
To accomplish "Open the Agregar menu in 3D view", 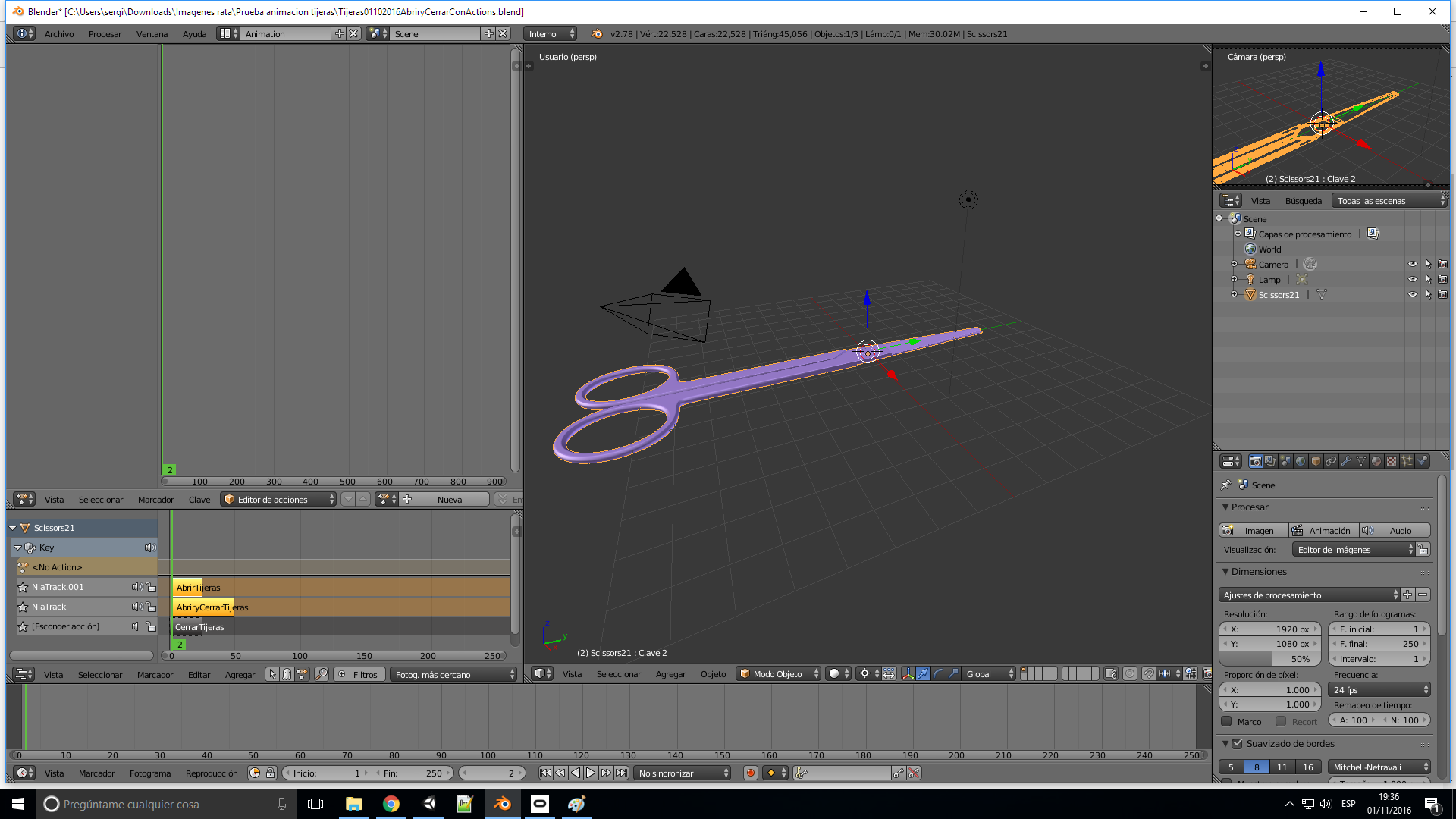I will pos(670,674).
